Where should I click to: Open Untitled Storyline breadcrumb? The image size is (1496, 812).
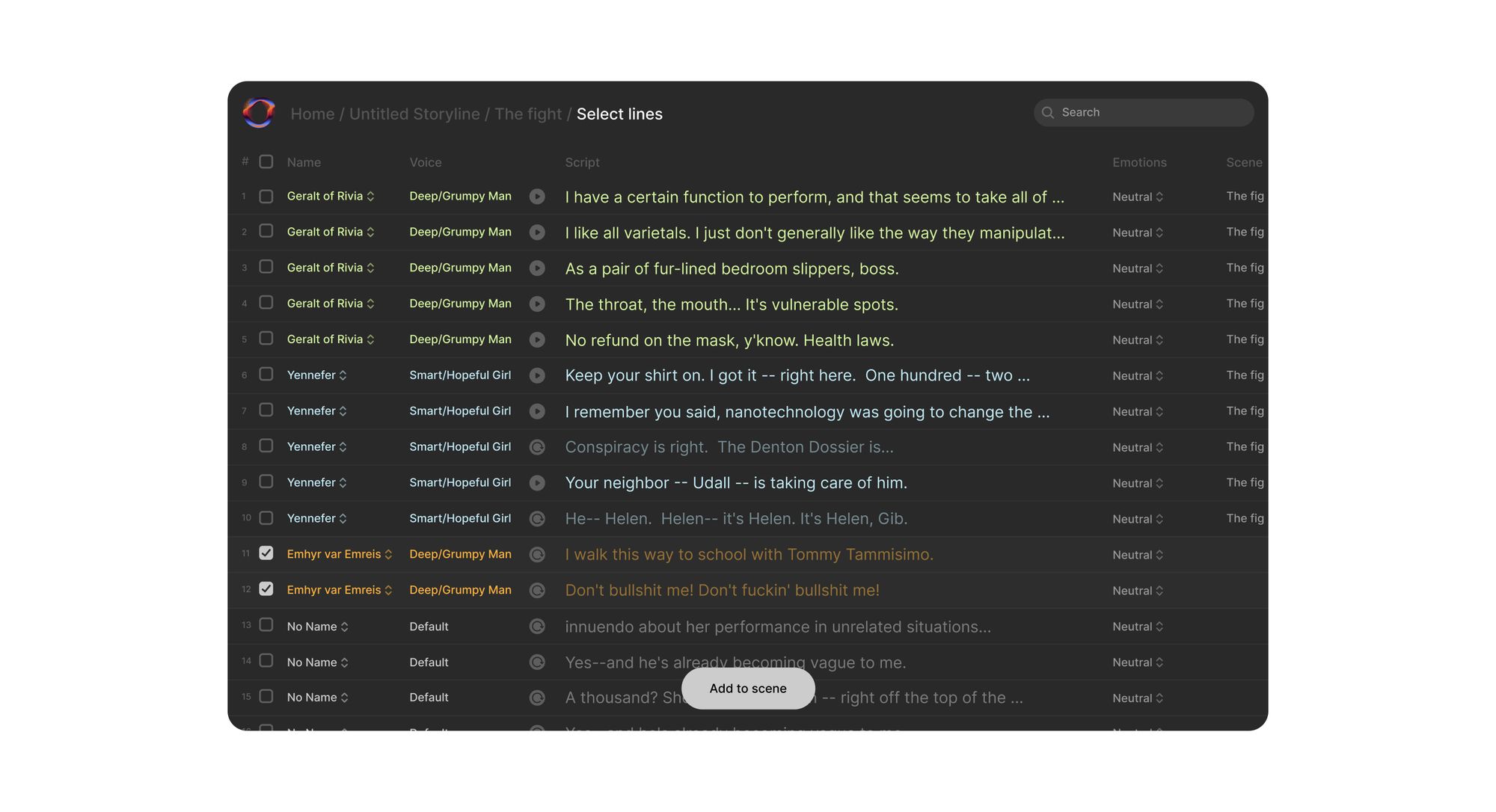(x=414, y=114)
